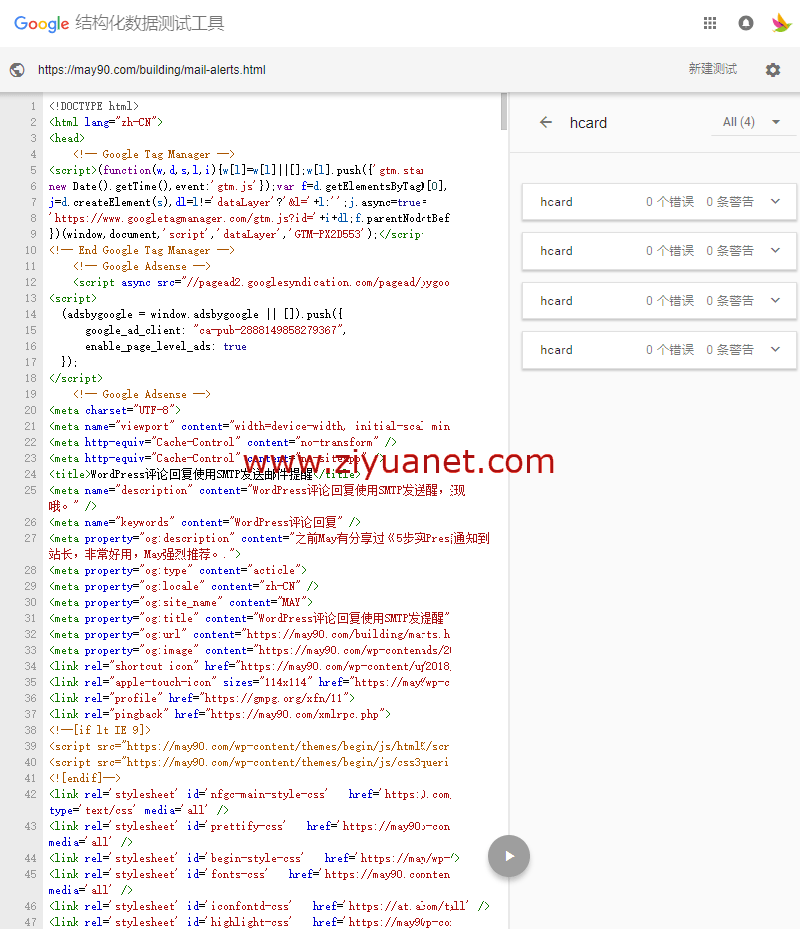Screen dimensions: 800x929
Task: Click the rel="profile" link line
Action: point(202,698)
